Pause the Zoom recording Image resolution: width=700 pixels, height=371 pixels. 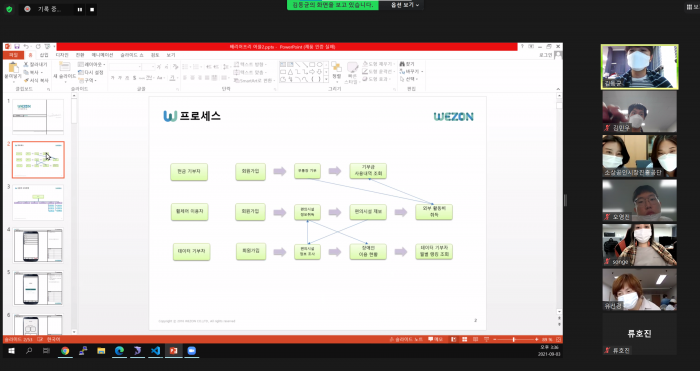click(x=80, y=9)
